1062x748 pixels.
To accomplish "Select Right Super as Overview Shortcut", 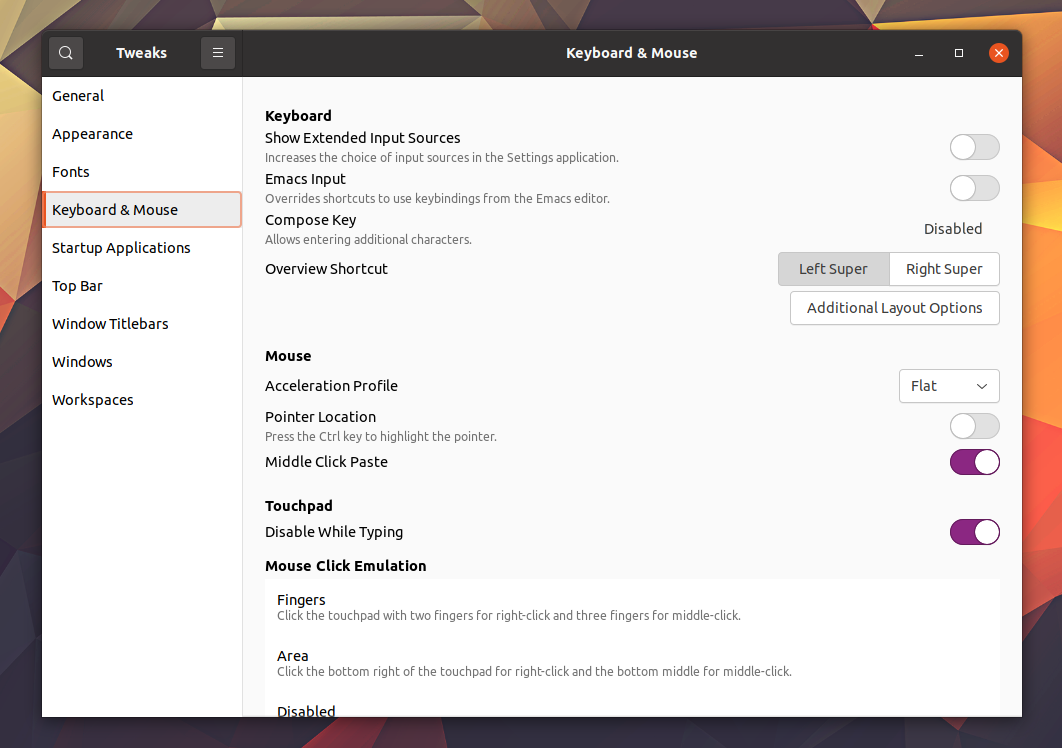I will coord(944,268).
